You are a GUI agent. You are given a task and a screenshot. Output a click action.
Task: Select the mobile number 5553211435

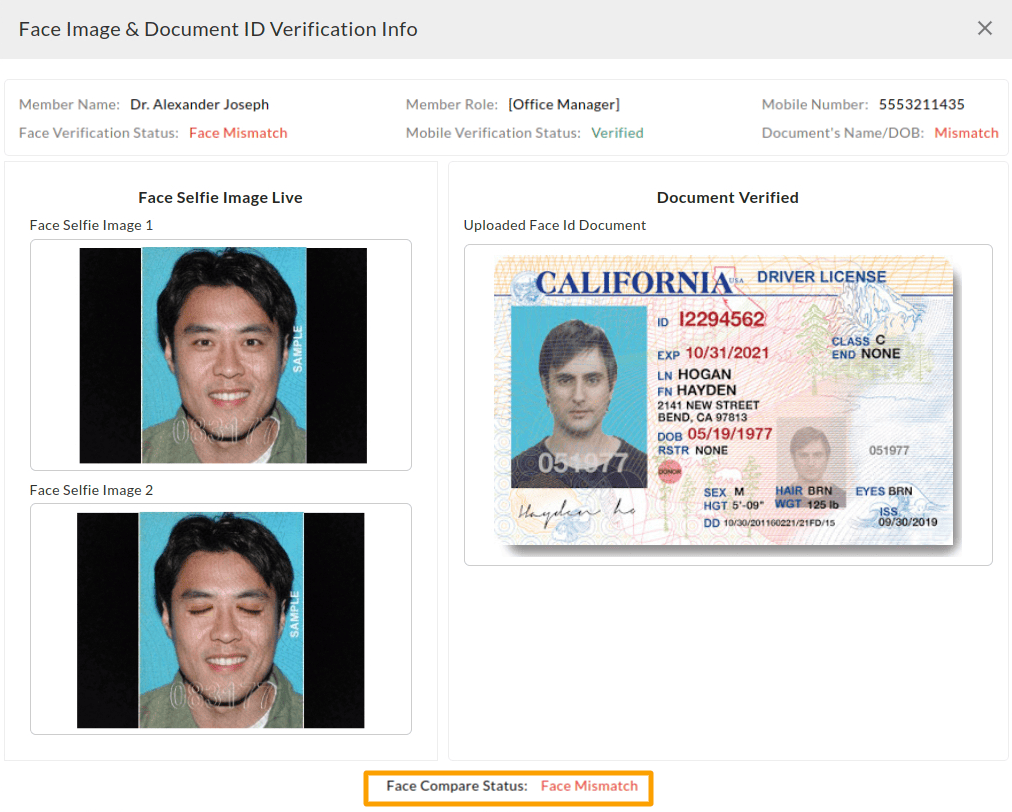(x=922, y=103)
